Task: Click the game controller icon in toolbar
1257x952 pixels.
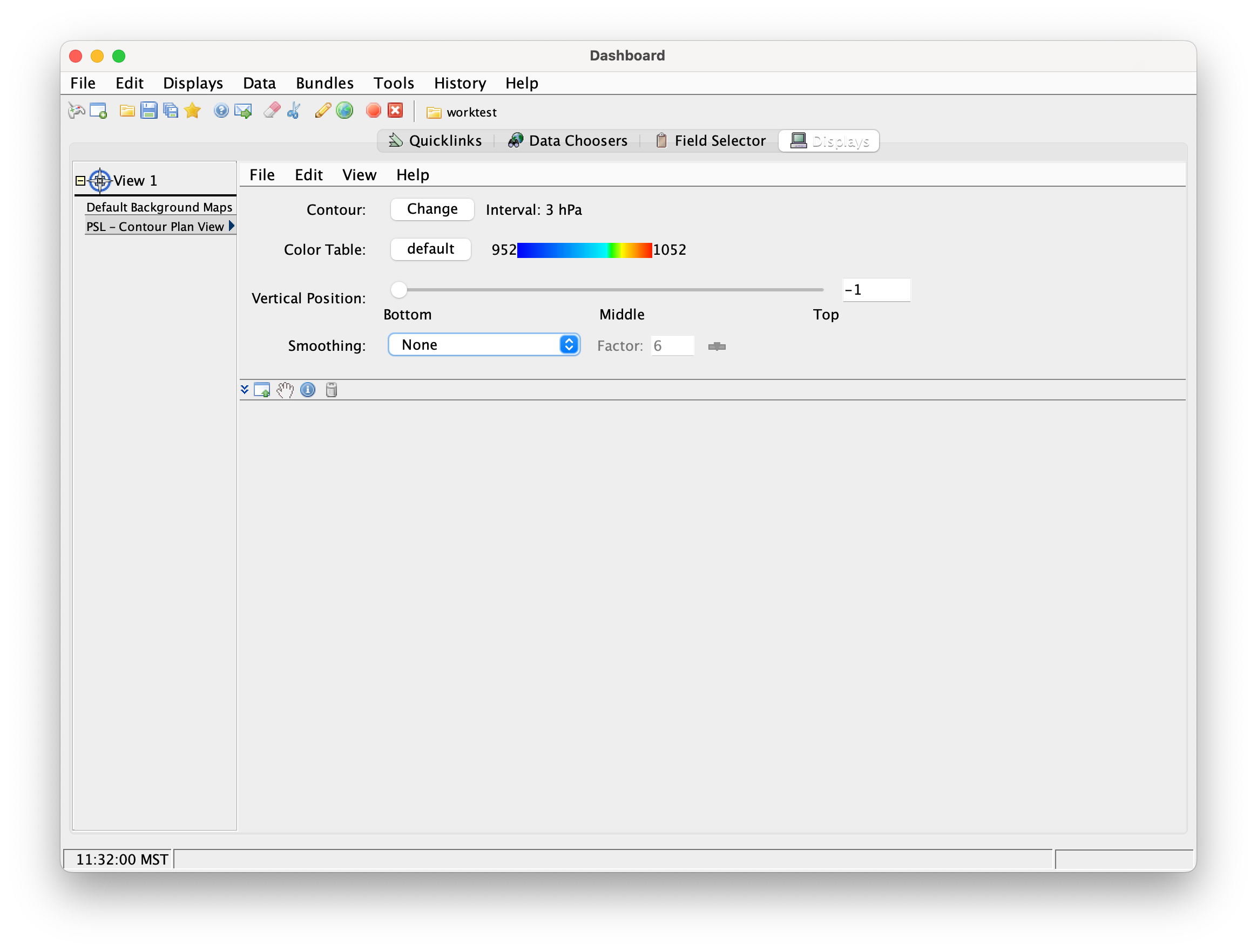Action: click(76, 110)
